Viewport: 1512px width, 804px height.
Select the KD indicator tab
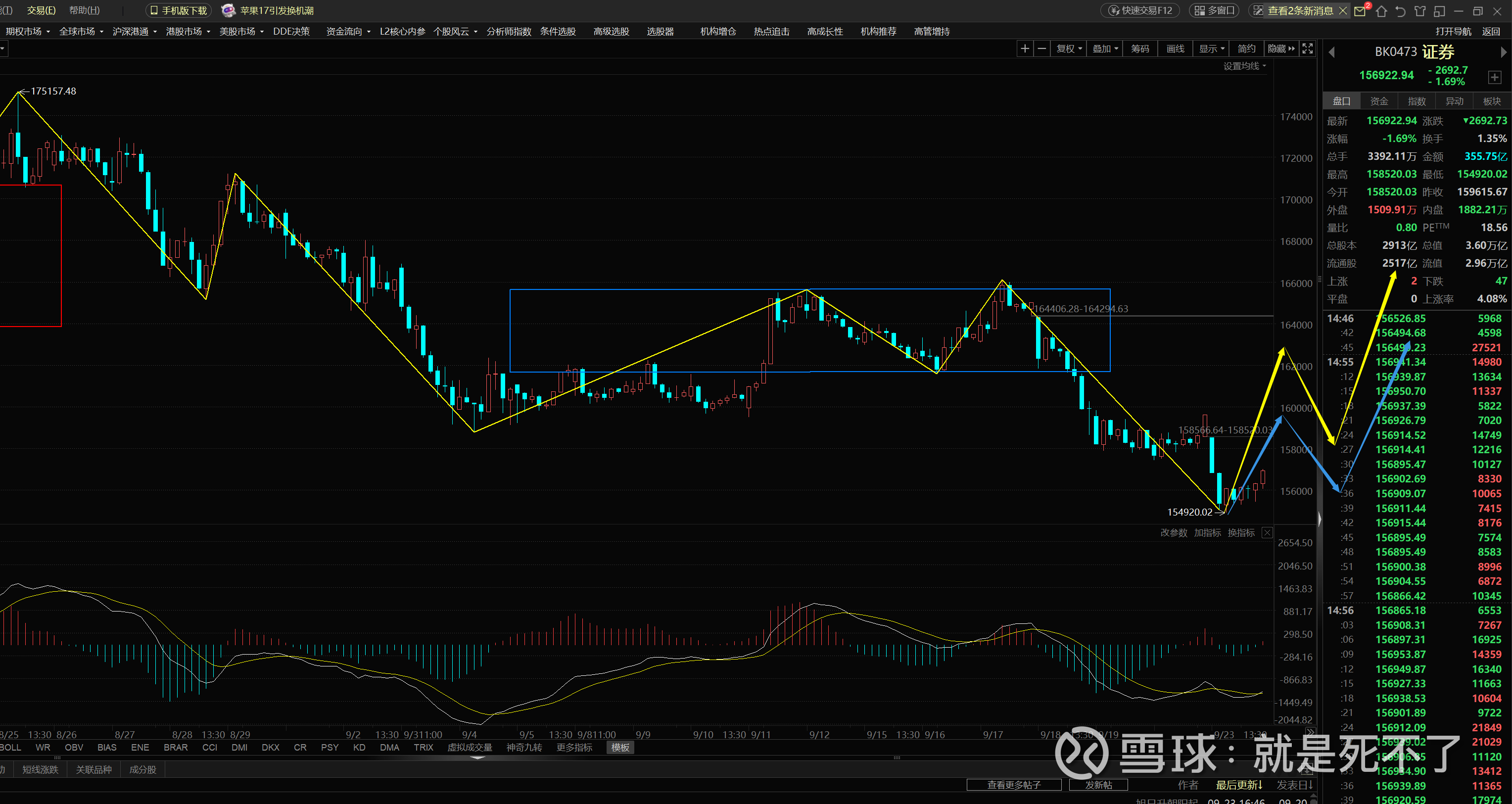pyautogui.click(x=359, y=747)
